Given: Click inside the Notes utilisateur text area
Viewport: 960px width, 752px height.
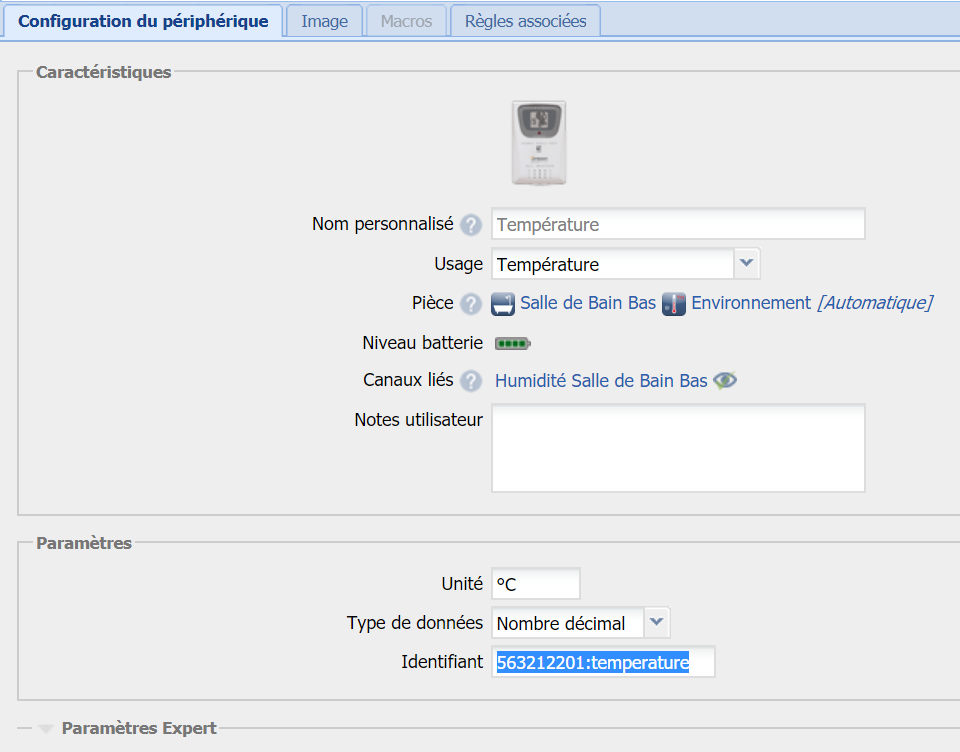Looking at the screenshot, I should [x=678, y=448].
